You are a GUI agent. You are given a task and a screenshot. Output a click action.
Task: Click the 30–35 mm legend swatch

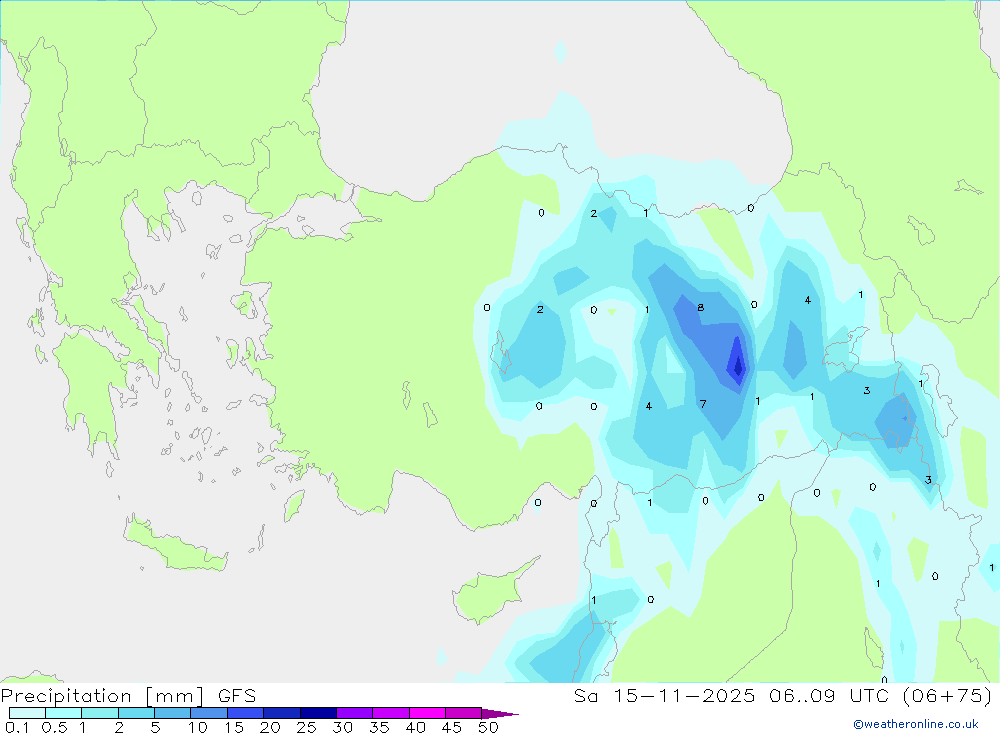354,713
